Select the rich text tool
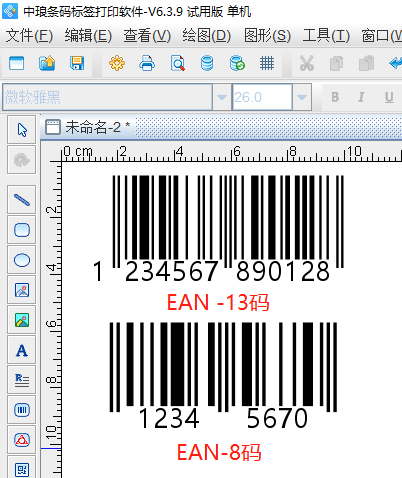The image size is (402, 478). coord(22,380)
